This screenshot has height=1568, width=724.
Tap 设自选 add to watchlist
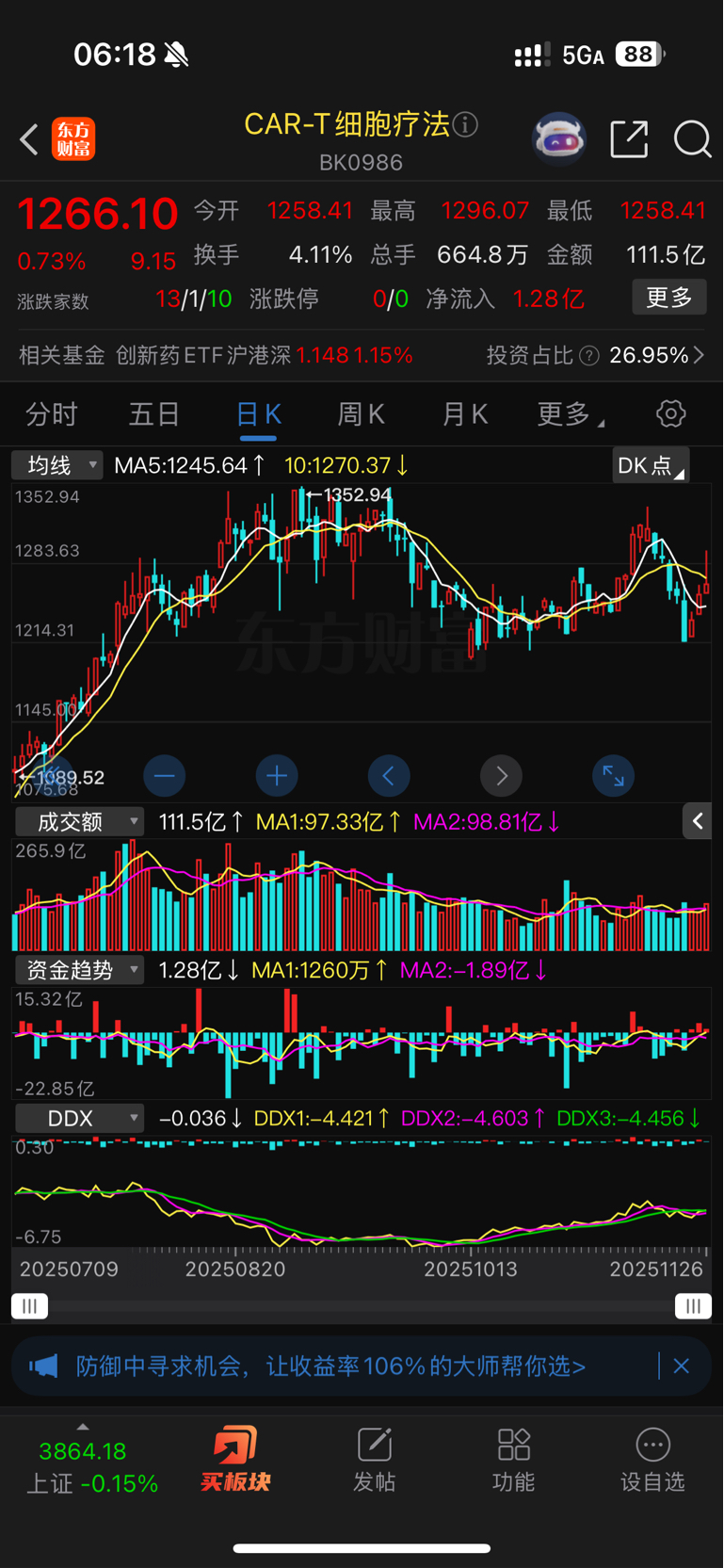coord(652,1459)
